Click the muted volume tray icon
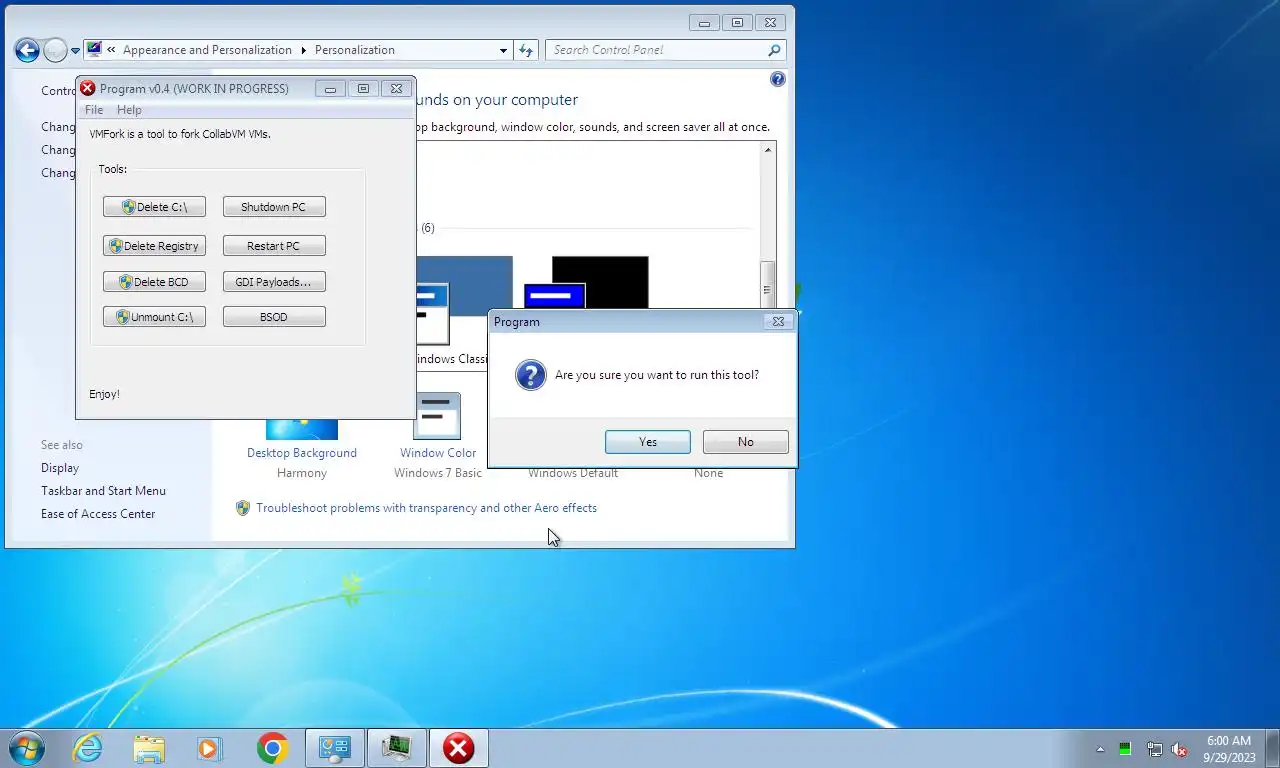1280x768 pixels. click(x=1180, y=749)
